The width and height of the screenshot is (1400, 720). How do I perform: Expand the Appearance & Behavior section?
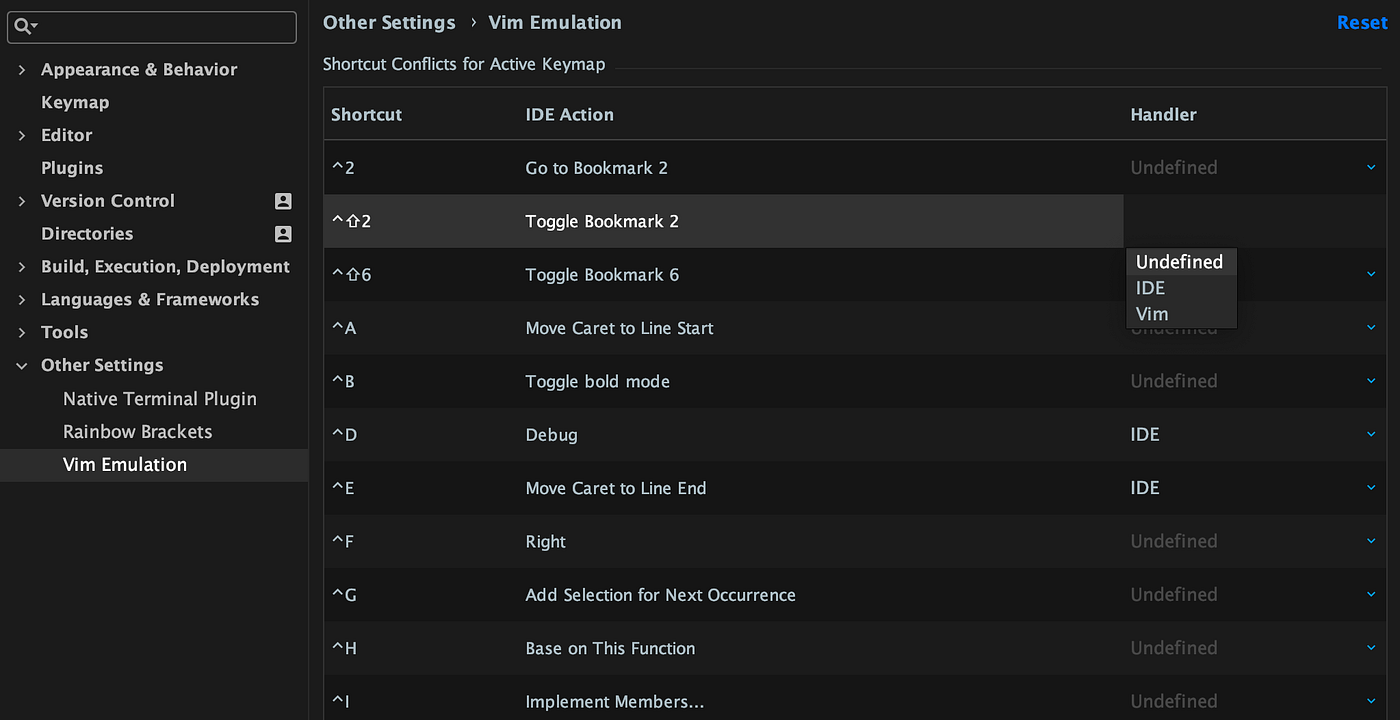(22, 70)
